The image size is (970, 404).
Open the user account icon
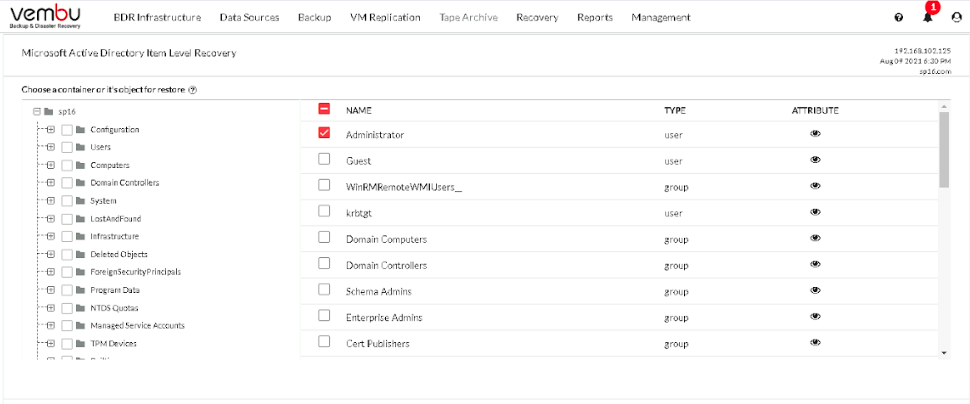coord(956,18)
